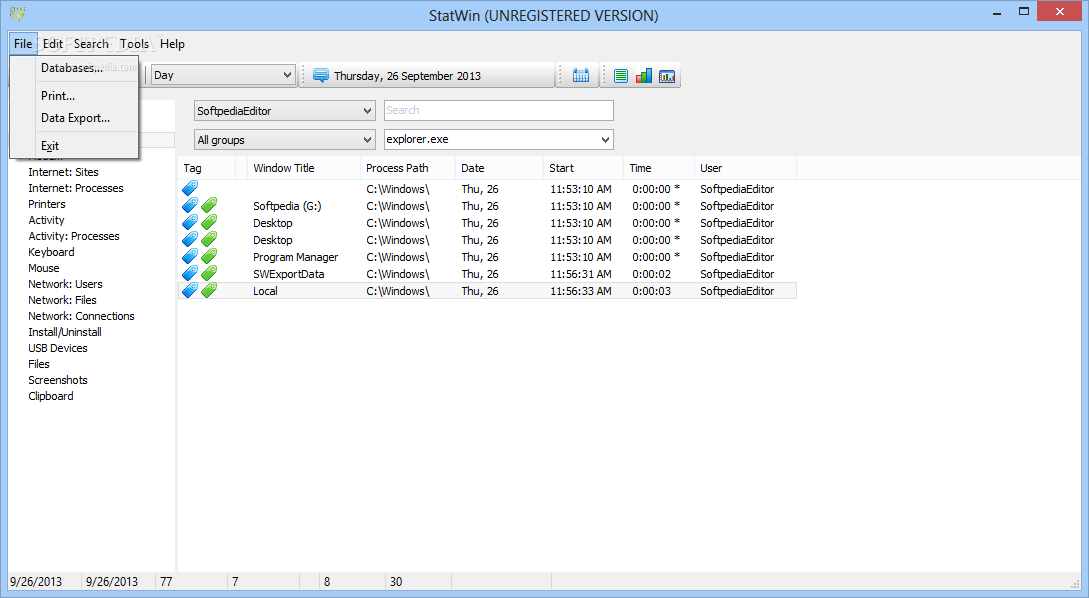This screenshot has height=598, width=1089.
Task: Click the Local window title cell
Action: (x=265, y=291)
